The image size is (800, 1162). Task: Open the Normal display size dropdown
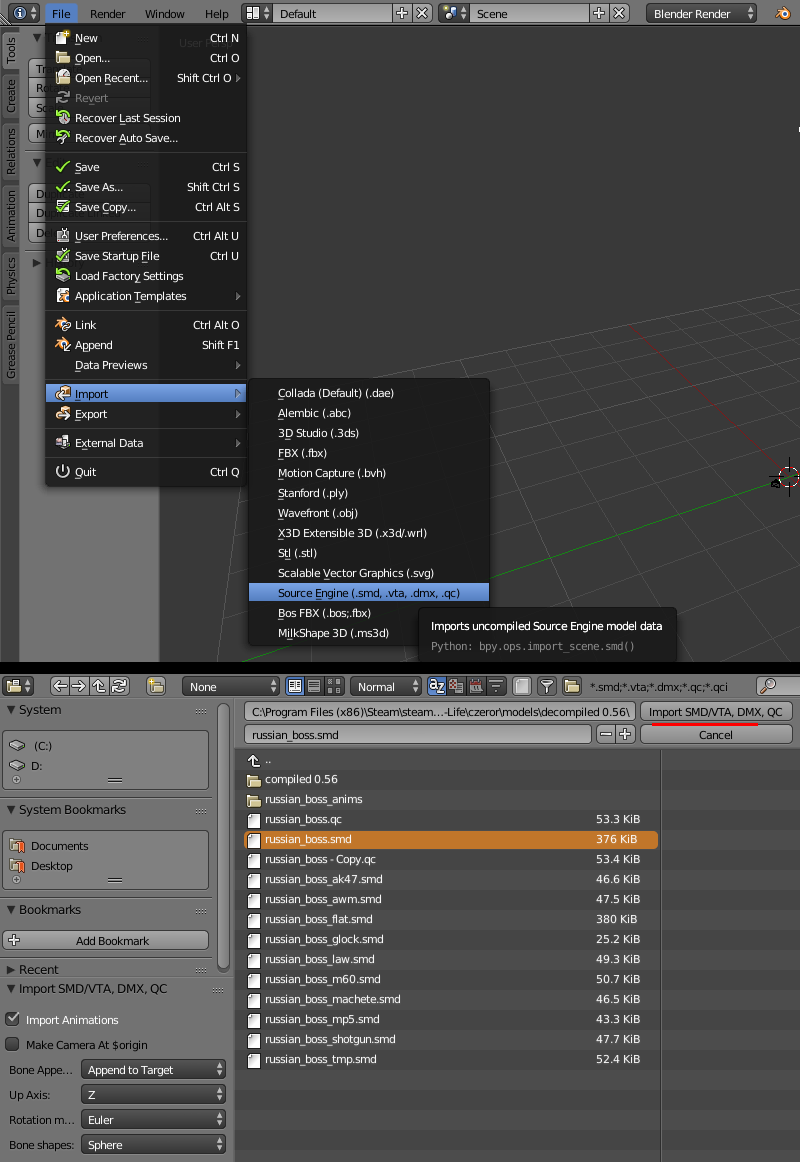click(385, 687)
